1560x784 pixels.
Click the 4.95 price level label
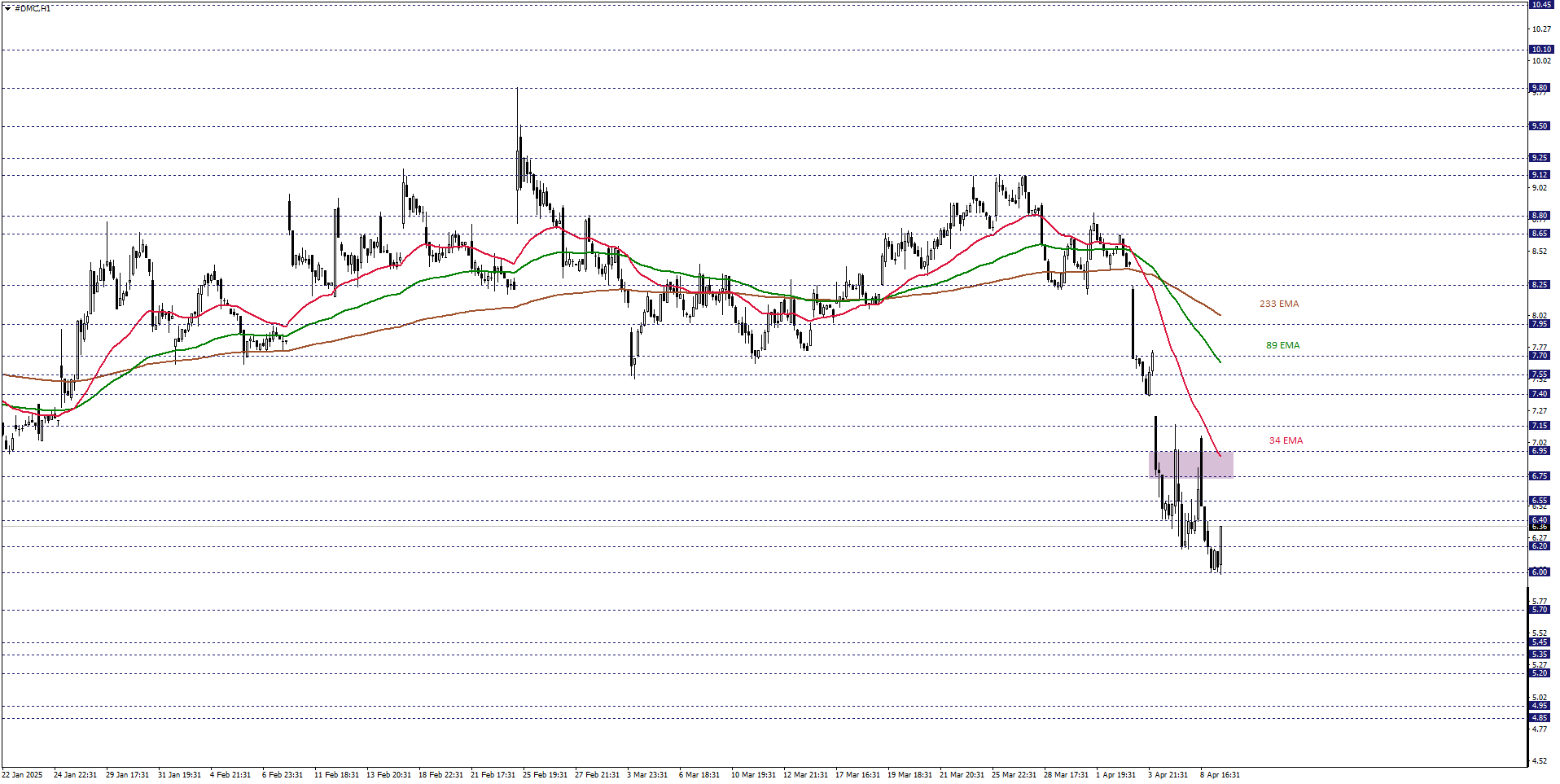click(1539, 706)
